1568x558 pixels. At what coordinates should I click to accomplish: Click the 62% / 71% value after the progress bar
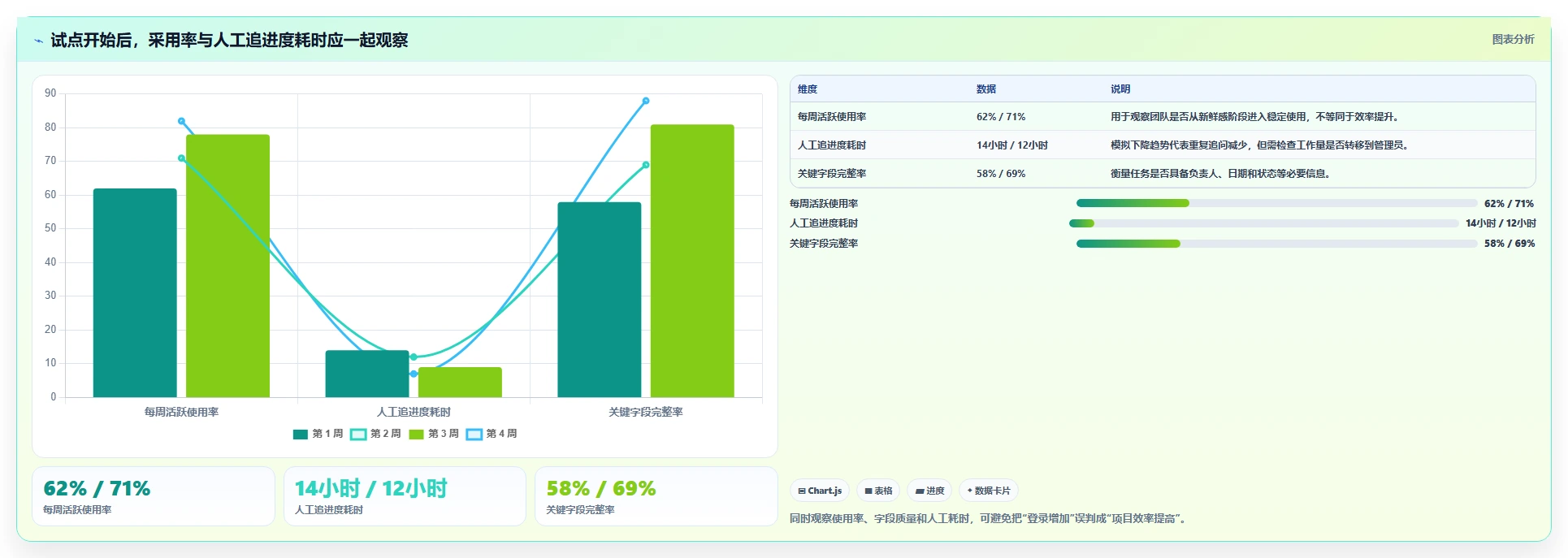(1509, 204)
